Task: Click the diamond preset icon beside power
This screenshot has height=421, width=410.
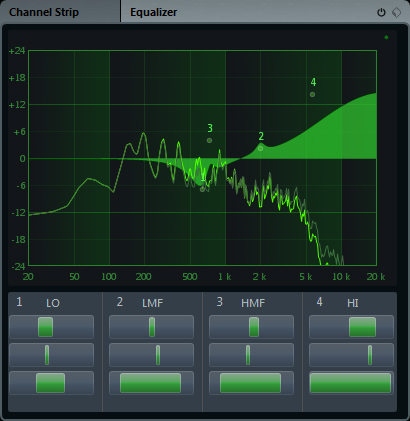Action: click(x=396, y=12)
